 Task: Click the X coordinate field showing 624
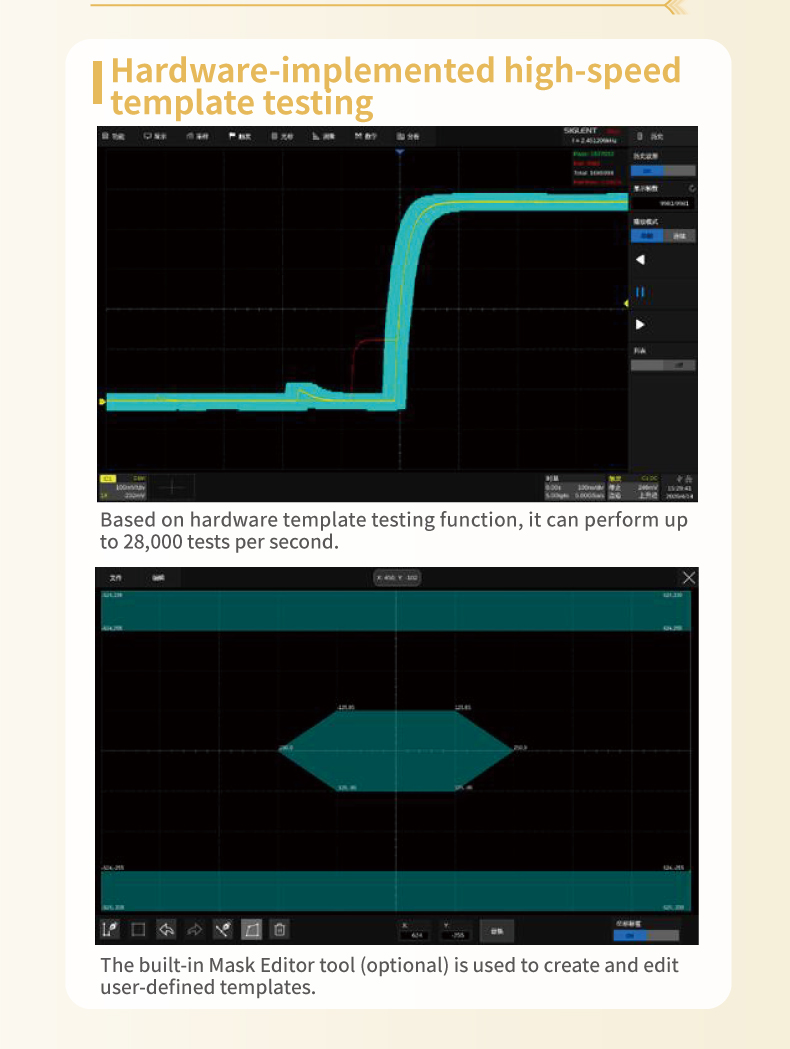point(416,935)
